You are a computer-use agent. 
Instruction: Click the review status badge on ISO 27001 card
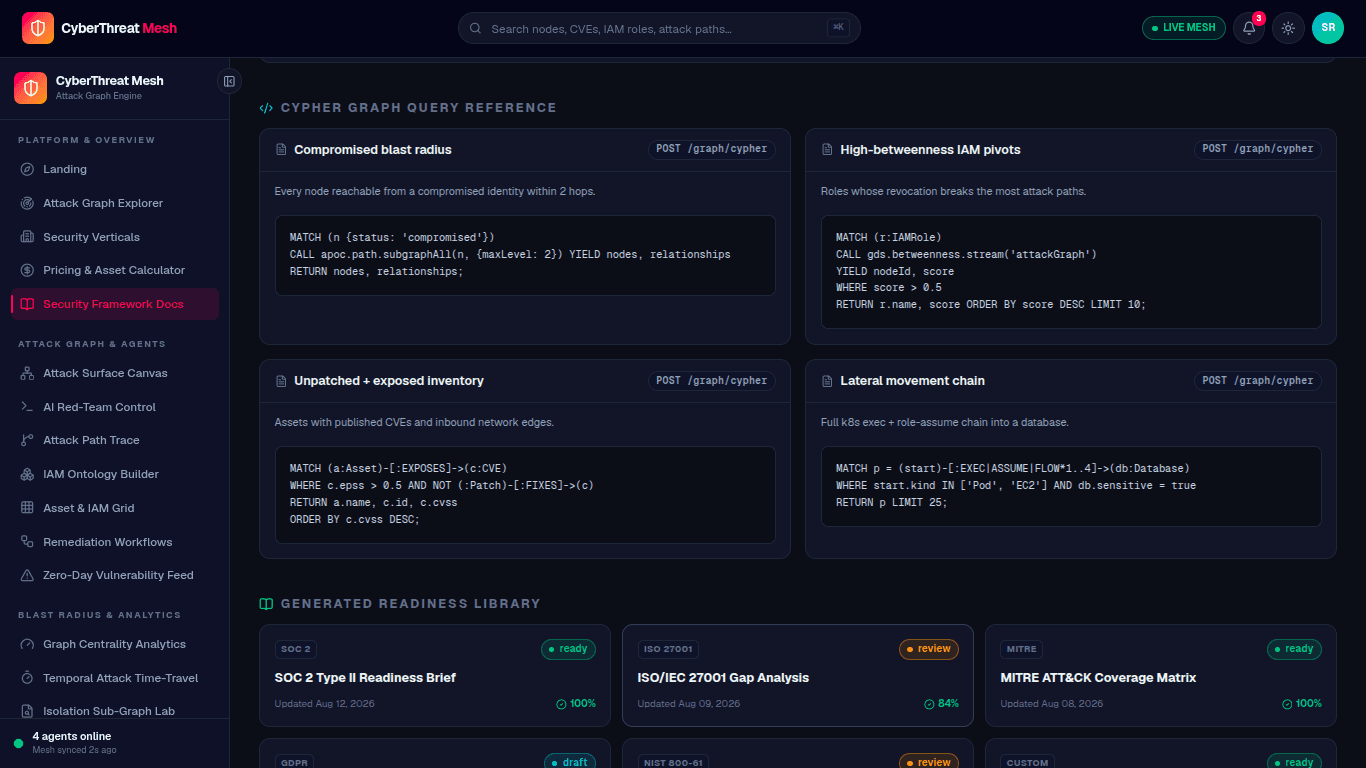pyautogui.click(x=929, y=649)
